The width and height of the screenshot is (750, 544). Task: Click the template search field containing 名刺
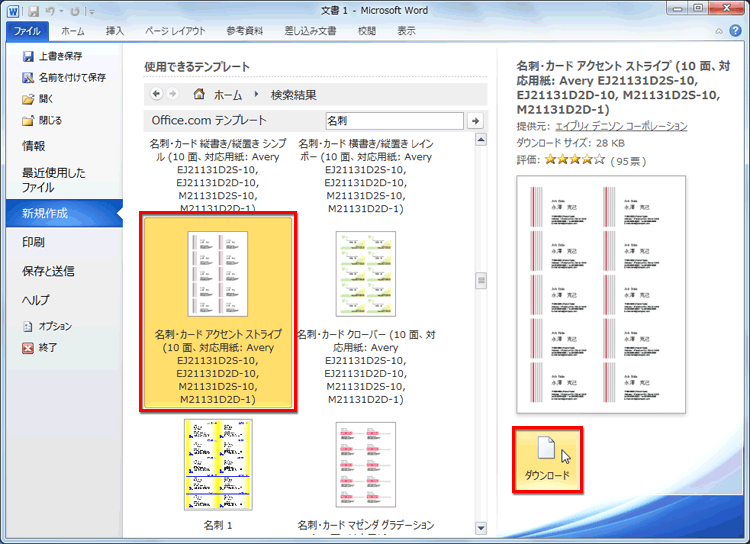point(394,121)
